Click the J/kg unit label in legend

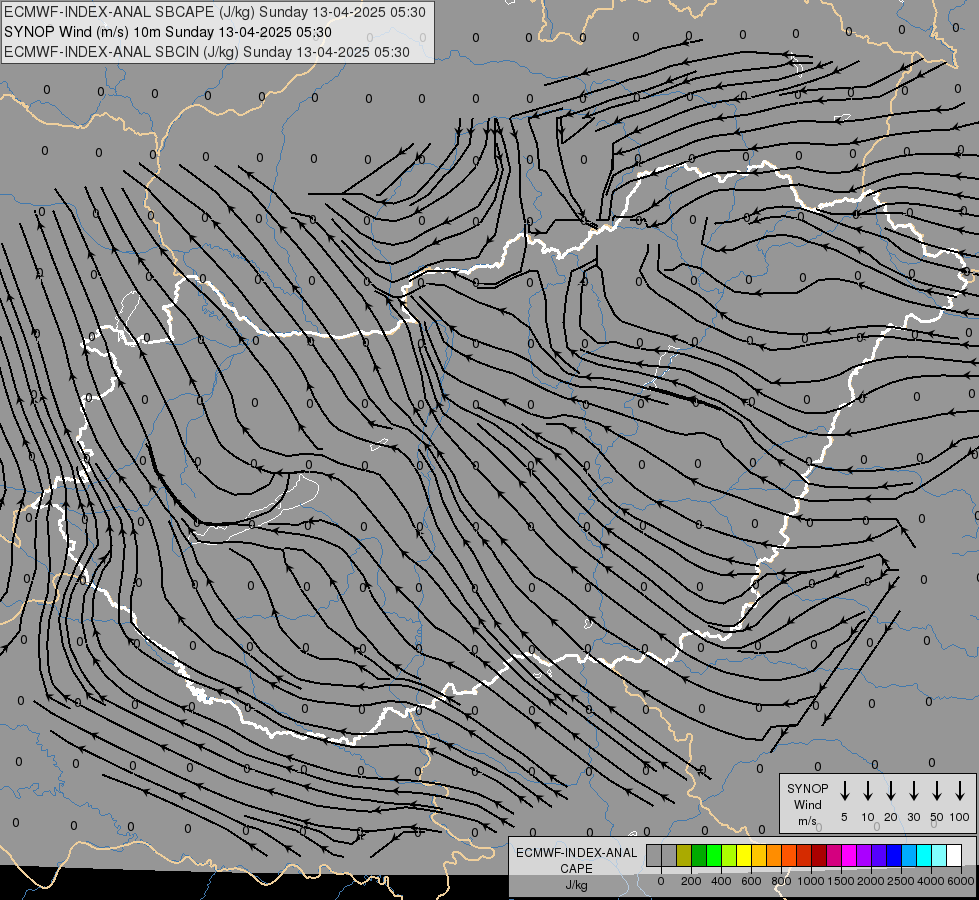point(576,885)
